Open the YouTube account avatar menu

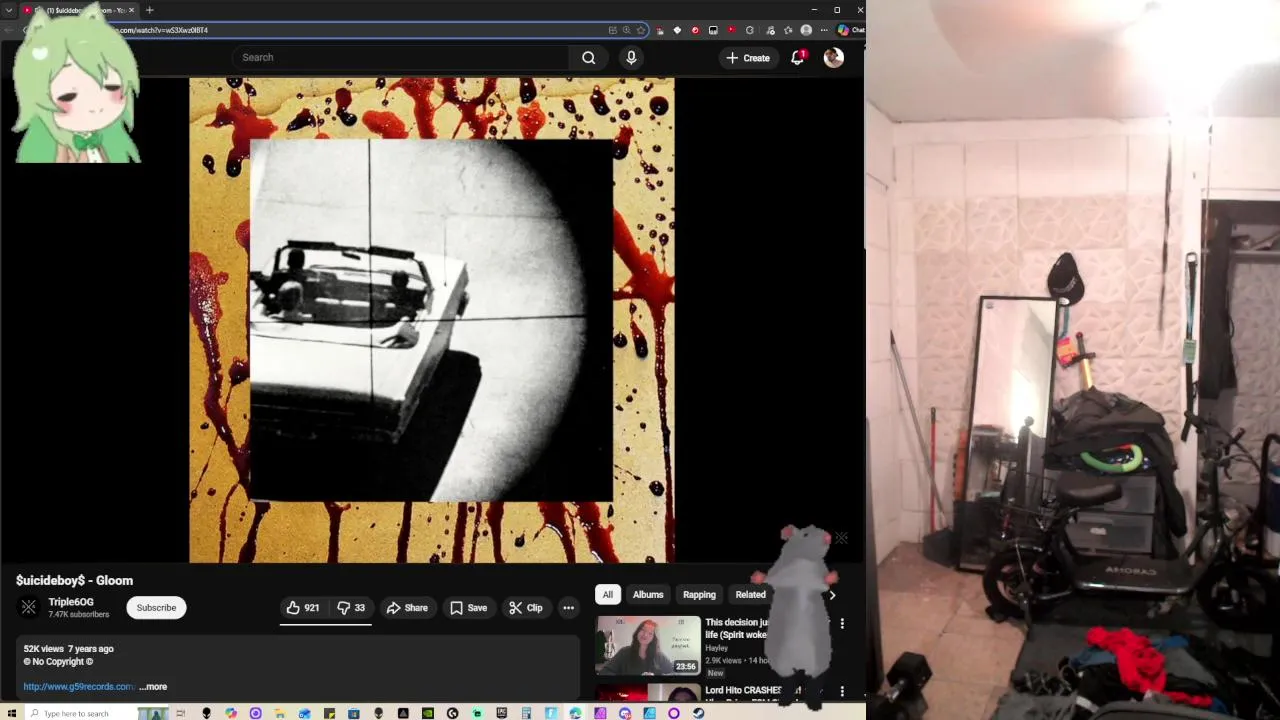pyautogui.click(x=833, y=57)
